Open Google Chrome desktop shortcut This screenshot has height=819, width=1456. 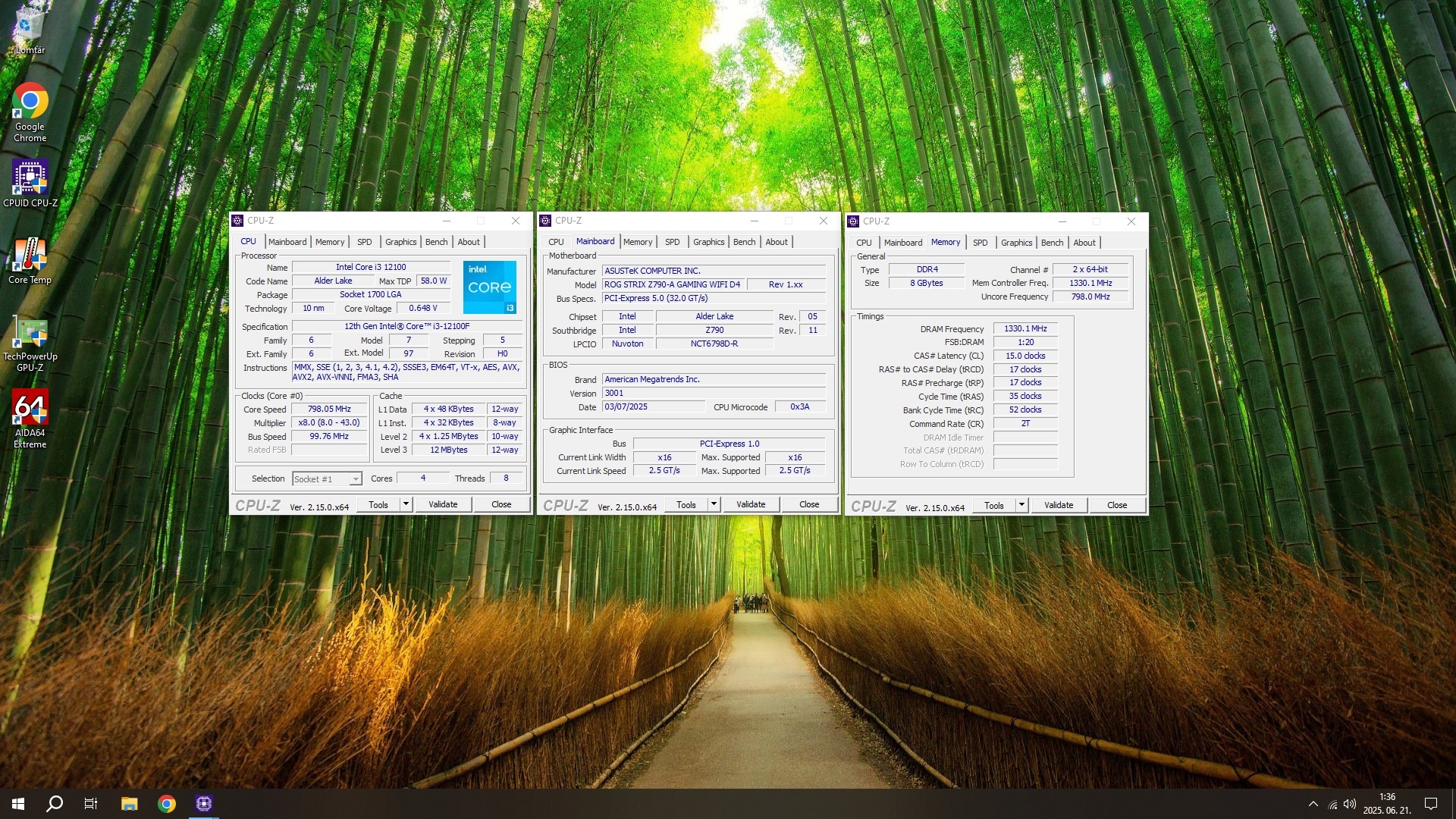pyautogui.click(x=30, y=102)
